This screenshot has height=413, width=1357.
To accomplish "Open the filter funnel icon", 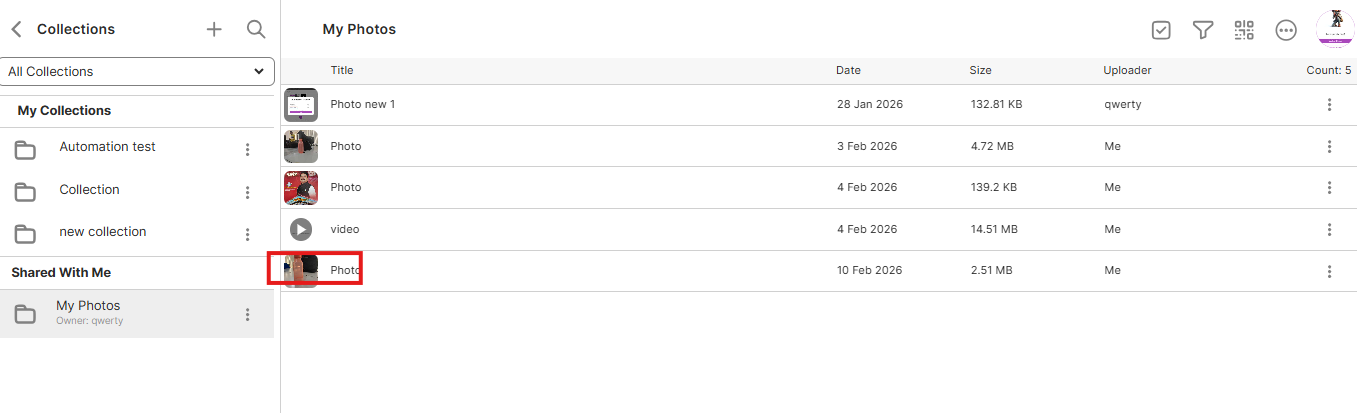I will [x=1203, y=30].
